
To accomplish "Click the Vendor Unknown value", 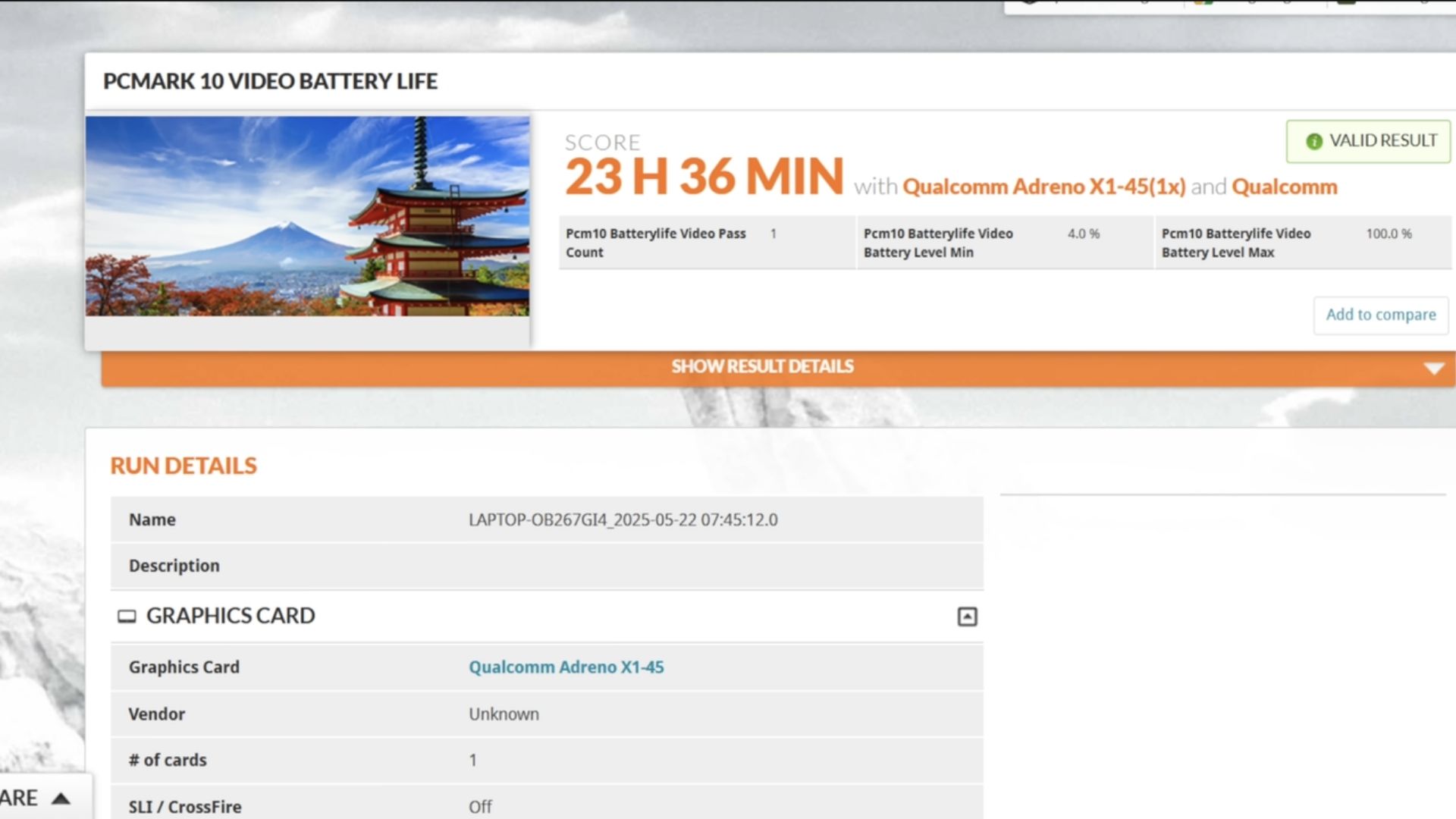I will [x=504, y=714].
